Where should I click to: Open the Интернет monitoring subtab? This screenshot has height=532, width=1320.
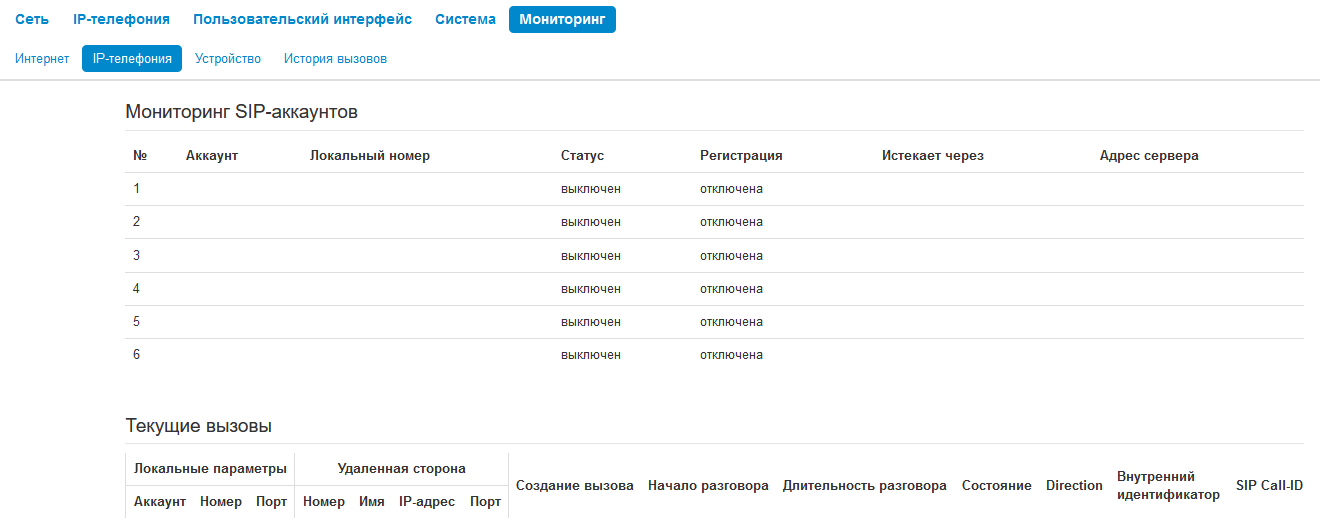42,59
